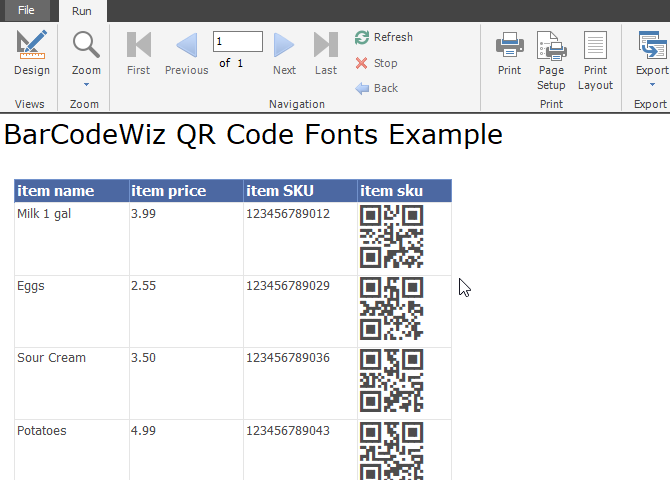Click the price 3.99 cell
This screenshot has height=480, width=670.
tap(186, 239)
